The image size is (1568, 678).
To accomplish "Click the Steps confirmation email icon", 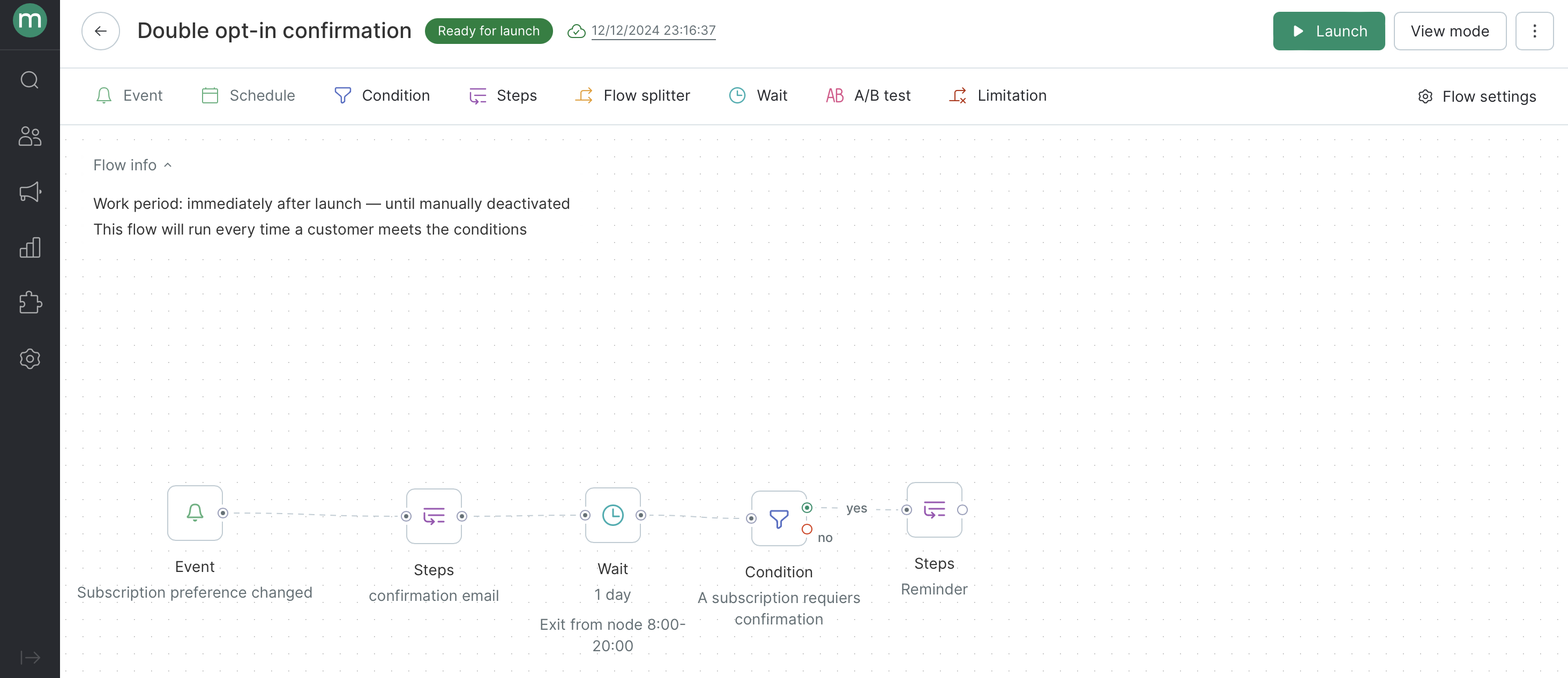I will pos(434,515).
